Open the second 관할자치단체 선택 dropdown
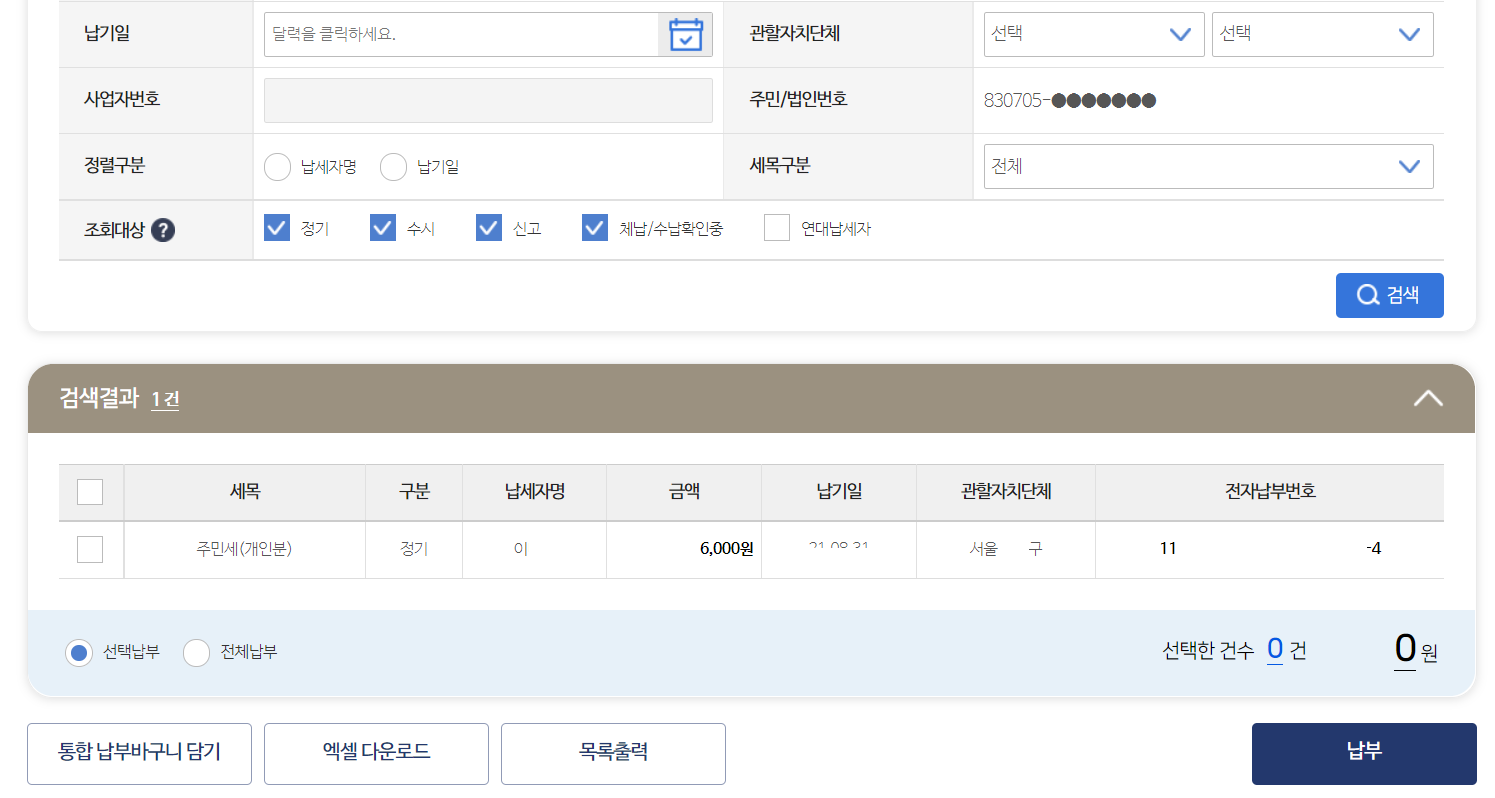Screen dimensions: 1495x798 (1322, 34)
